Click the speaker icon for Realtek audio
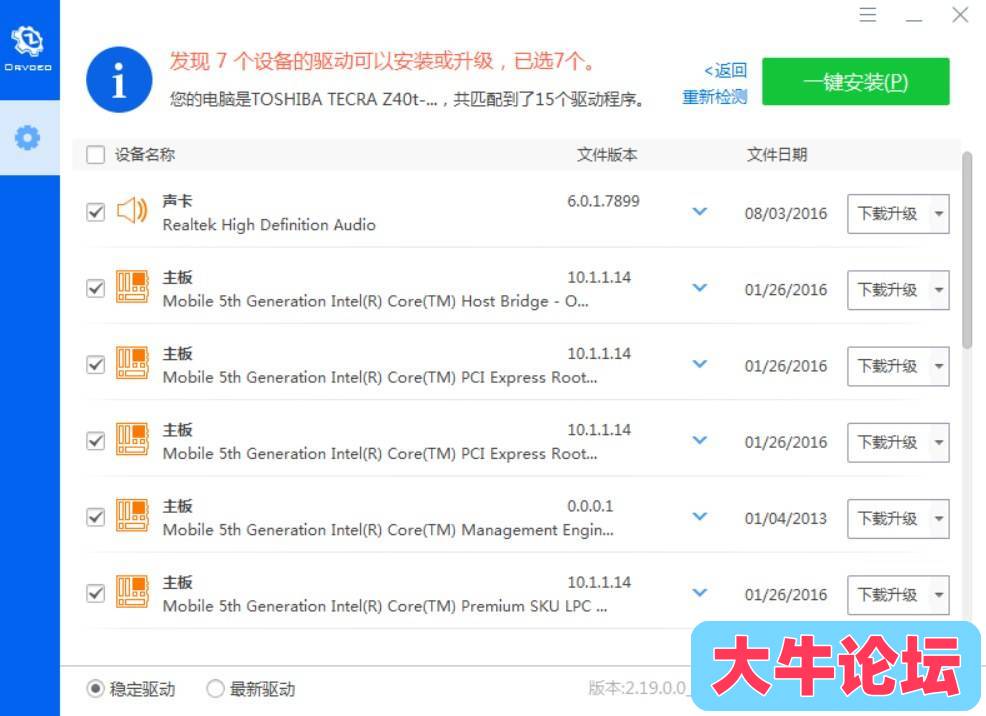The image size is (986, 716). [132, 211]
